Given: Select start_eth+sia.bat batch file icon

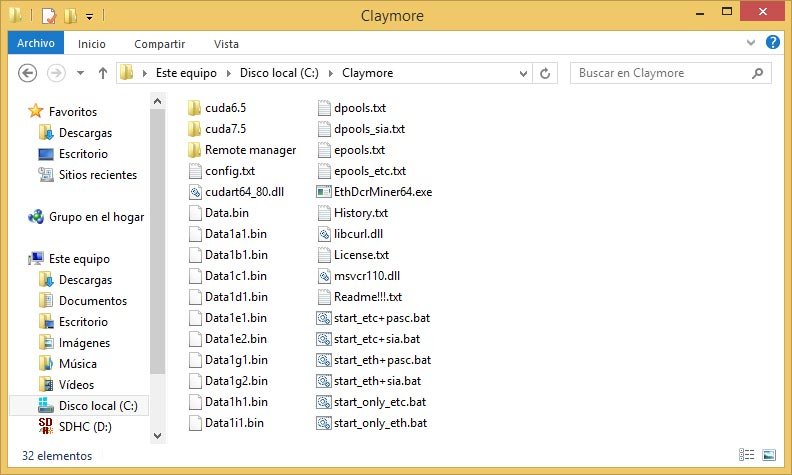Looking at the screenshot, I should pyautogui.click(x=324, y=381).
